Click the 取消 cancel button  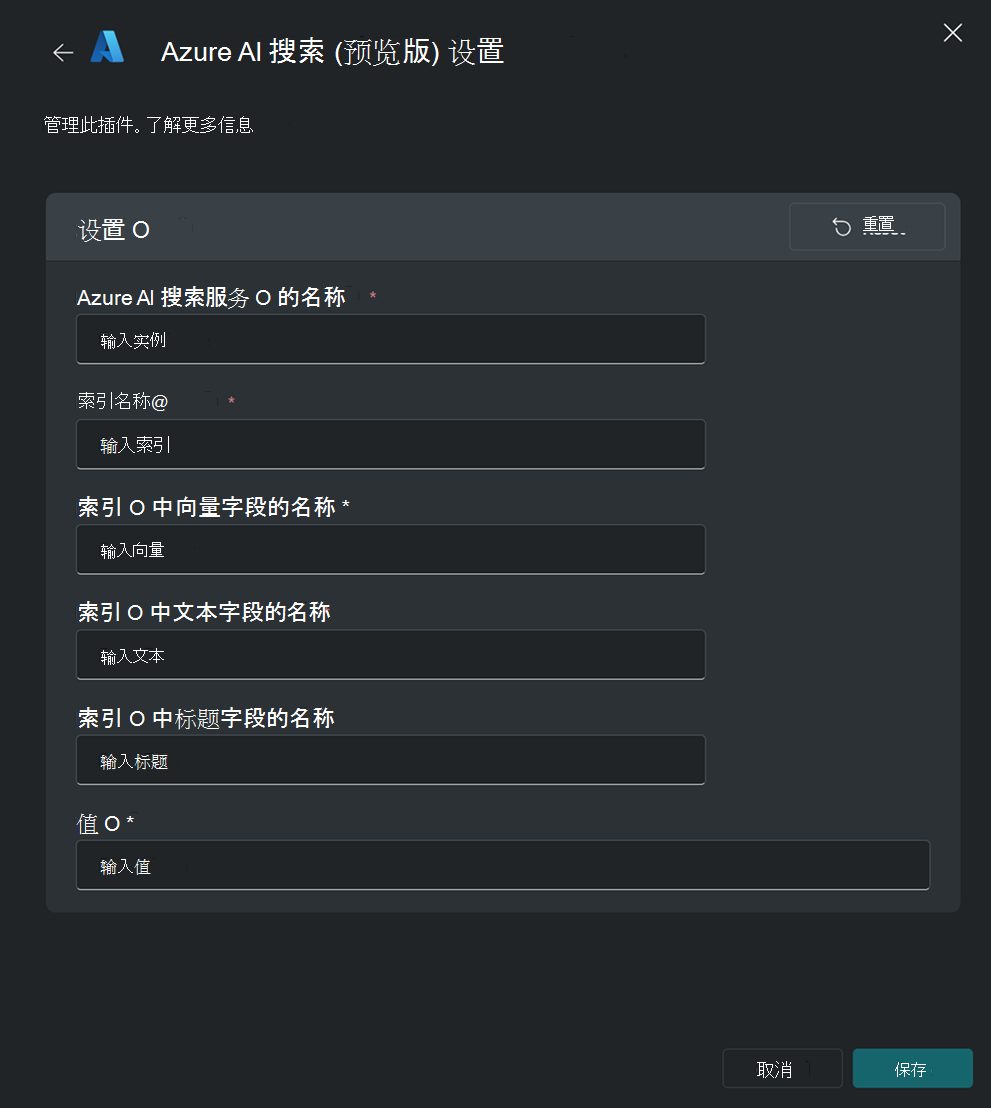point(782,1068)
